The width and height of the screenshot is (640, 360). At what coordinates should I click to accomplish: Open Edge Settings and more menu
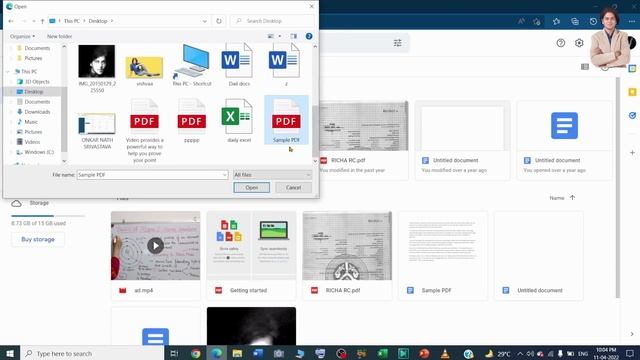click(632, 21)
